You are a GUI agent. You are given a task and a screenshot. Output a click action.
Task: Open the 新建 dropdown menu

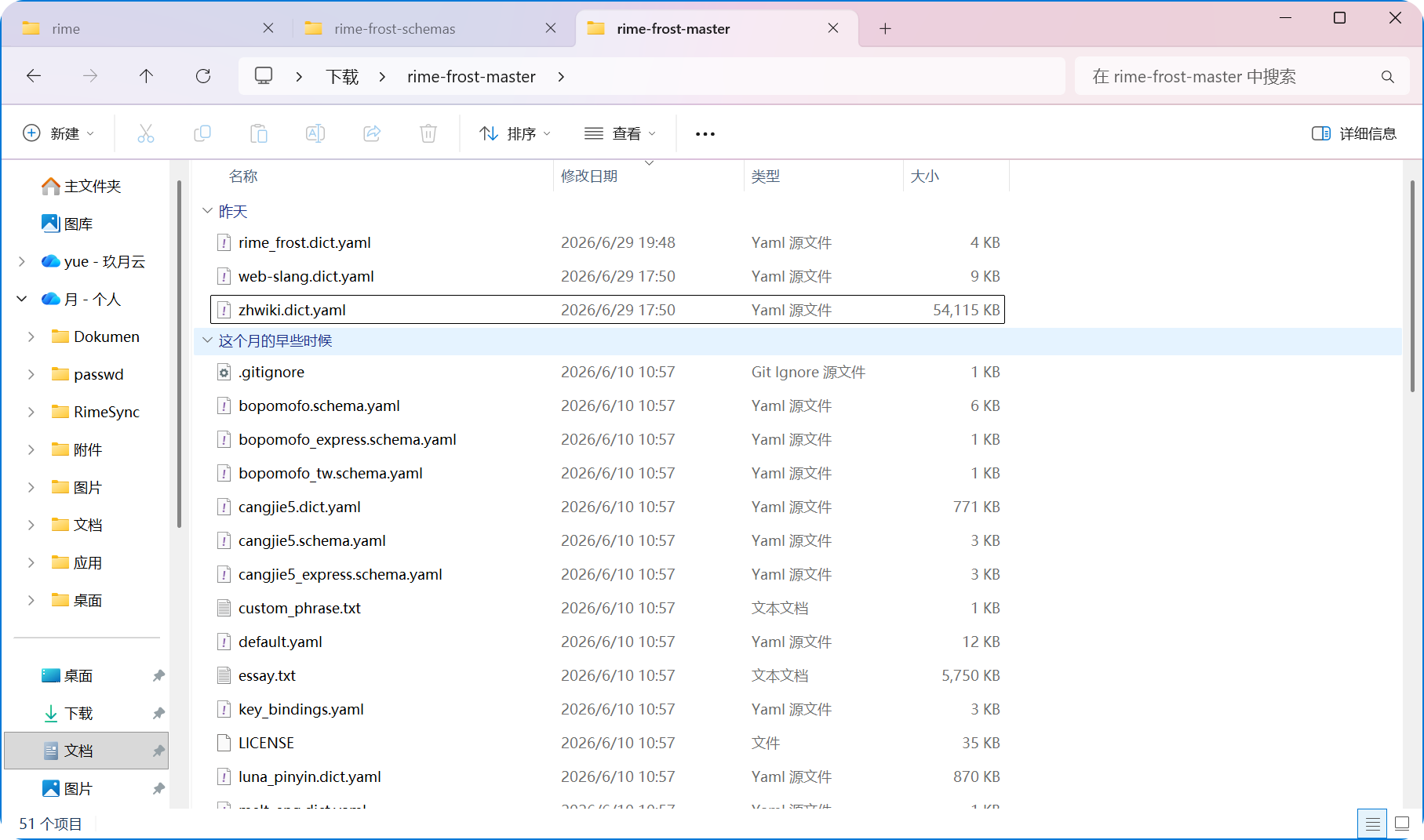click(x=59, y=133)
